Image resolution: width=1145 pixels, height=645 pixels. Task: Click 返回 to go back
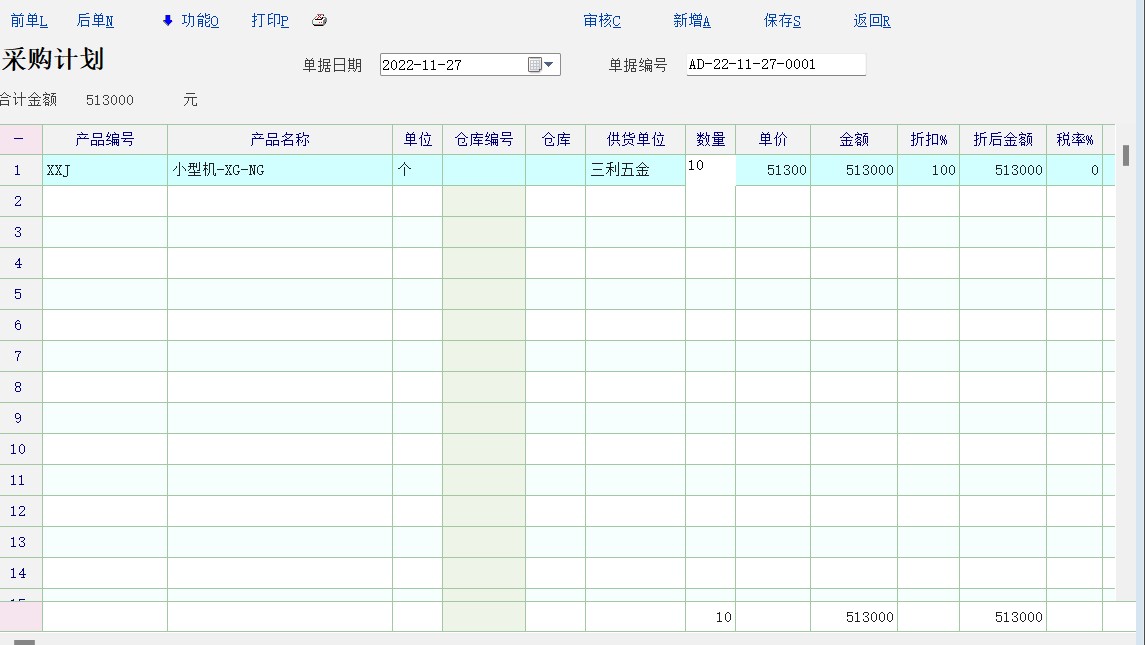[872, 21]
